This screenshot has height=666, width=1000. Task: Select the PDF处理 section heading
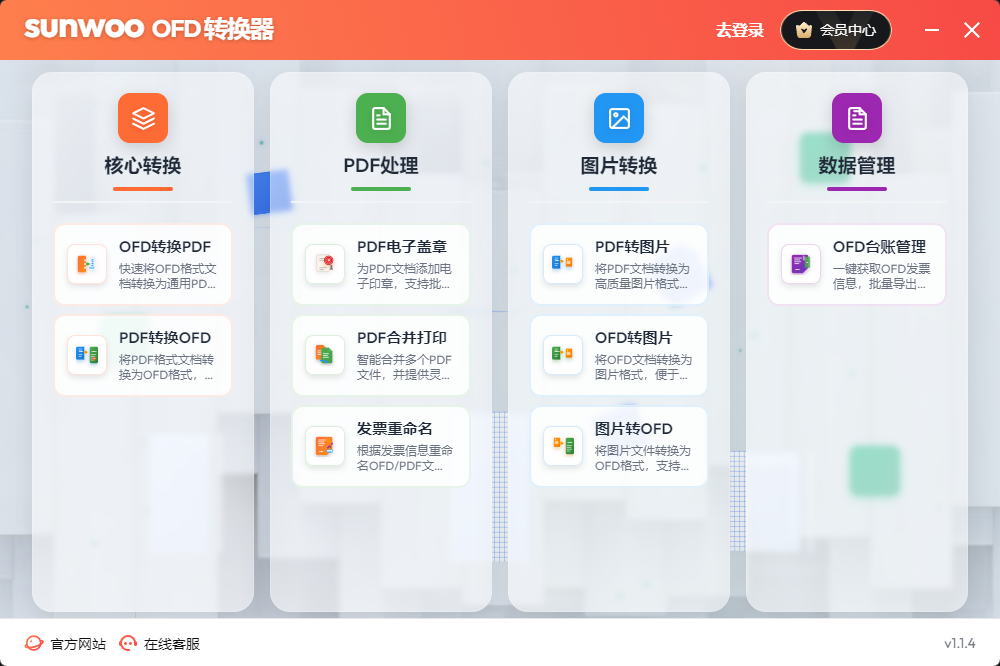381,166
